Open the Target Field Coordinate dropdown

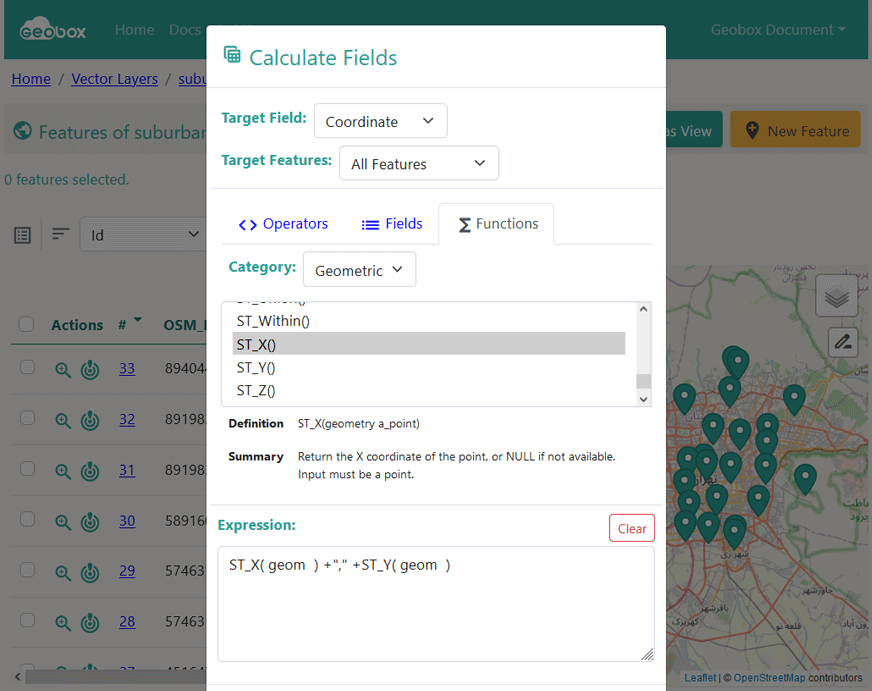pos(380,121)
